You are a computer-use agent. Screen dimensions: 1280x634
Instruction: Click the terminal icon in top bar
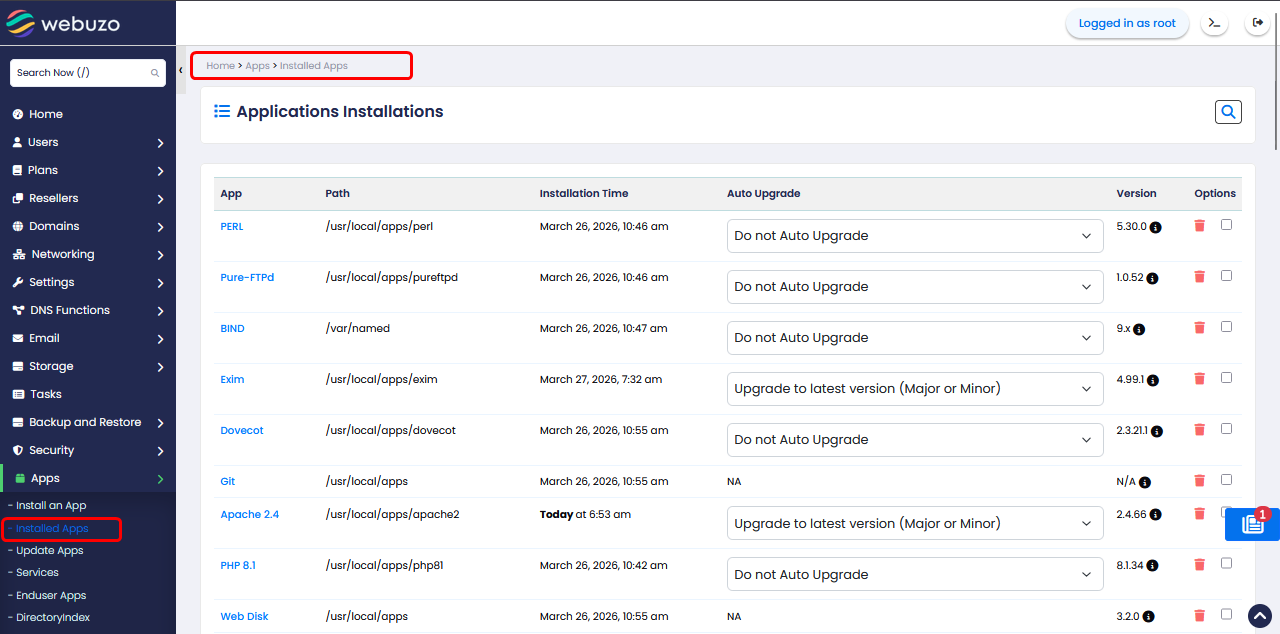point(1214,23)
